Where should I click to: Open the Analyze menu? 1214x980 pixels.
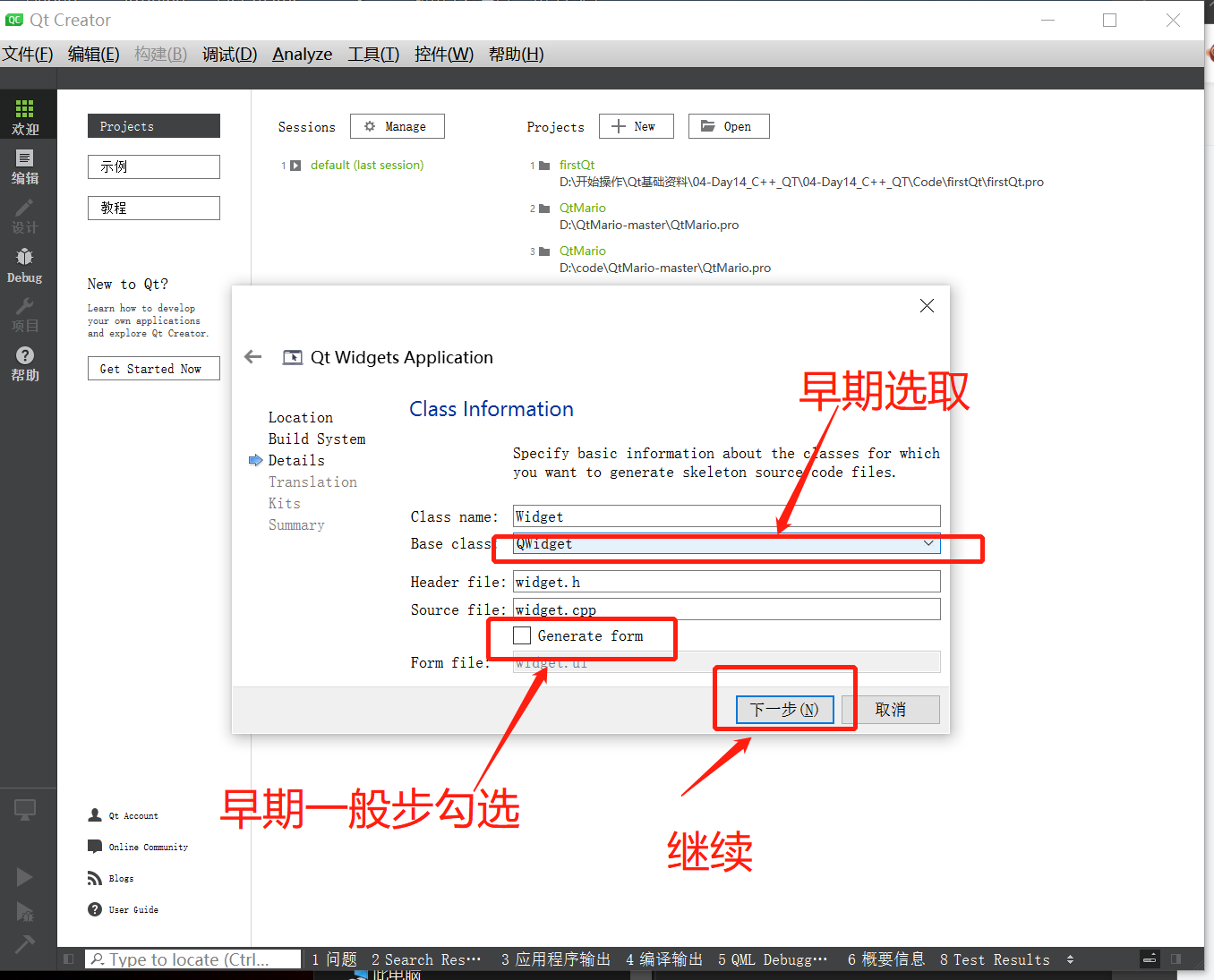303,55
